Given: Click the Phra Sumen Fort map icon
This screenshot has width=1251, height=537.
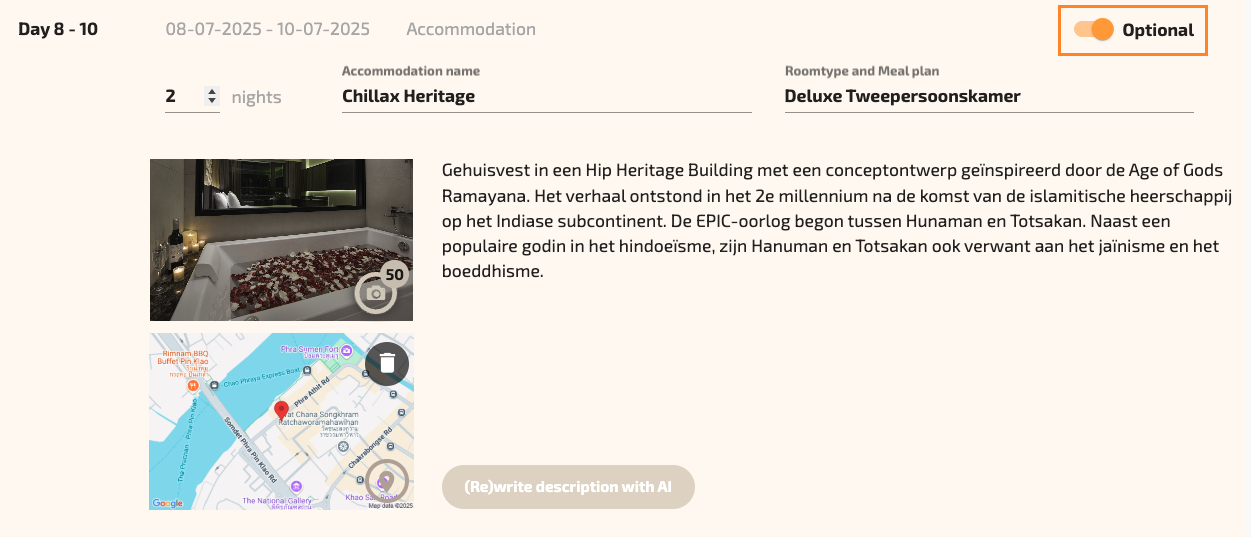Looking at the screenshot, I should pos(346,352).
